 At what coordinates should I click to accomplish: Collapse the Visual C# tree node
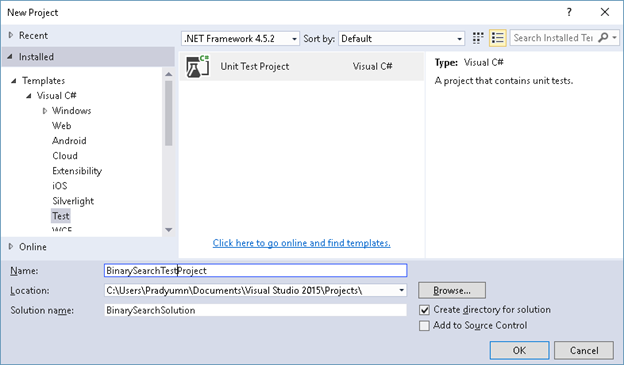click(x=29, y=96)
